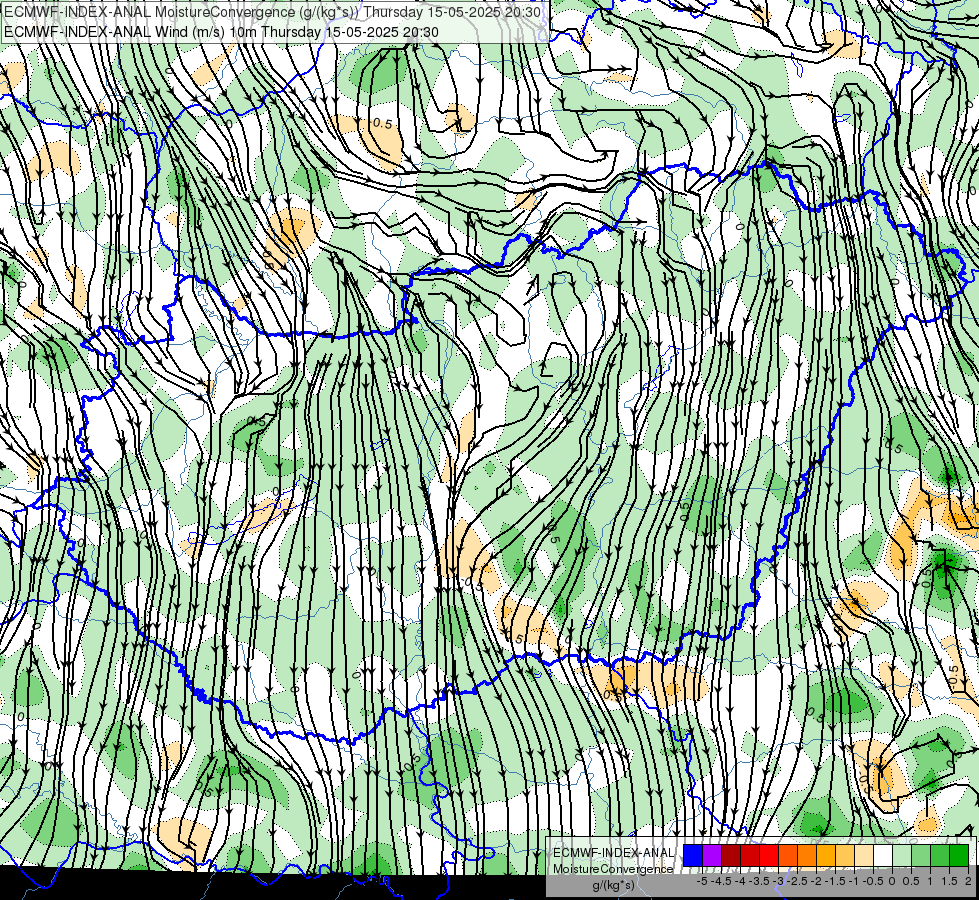Viewport: 979px width, 900px height.
Task: Click the legend text MoistureConvergence
Action: click(613, 869)
